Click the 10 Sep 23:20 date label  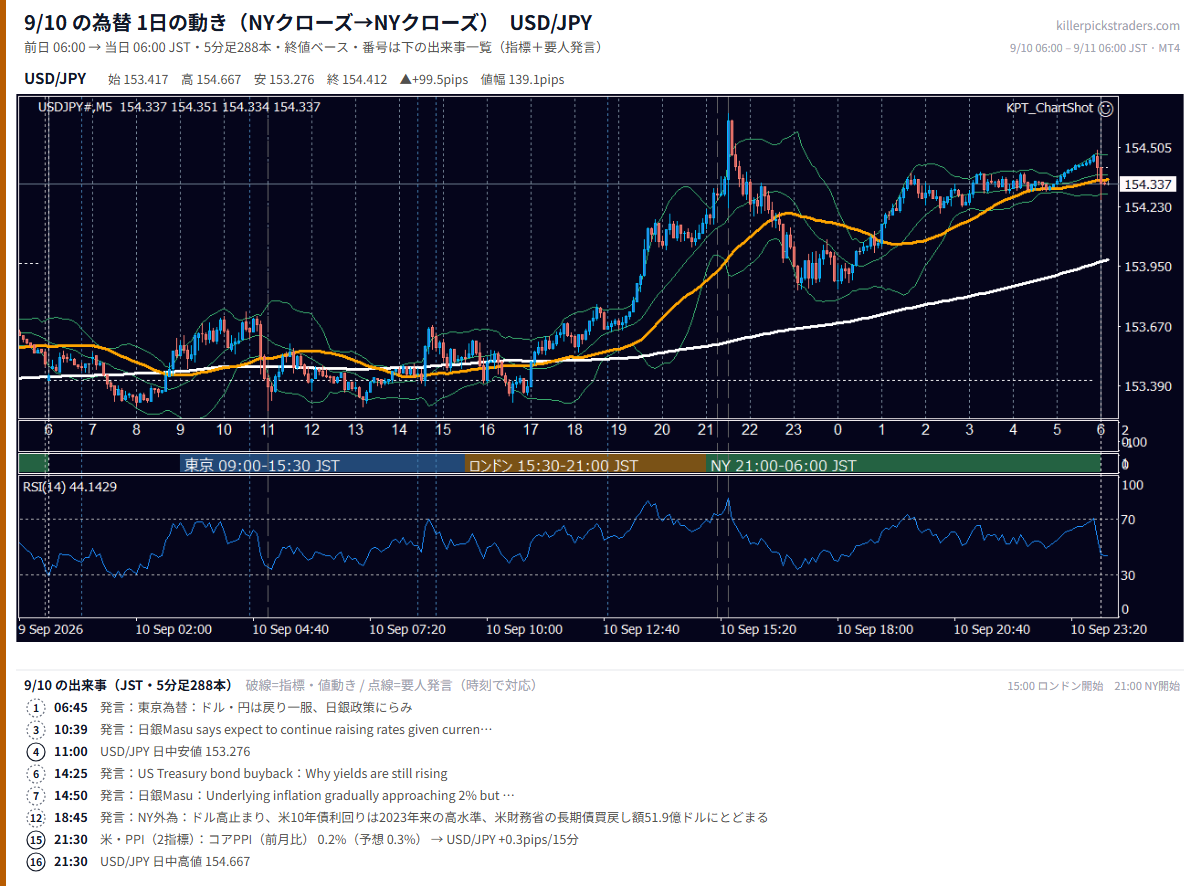[x=1108, y=630]
